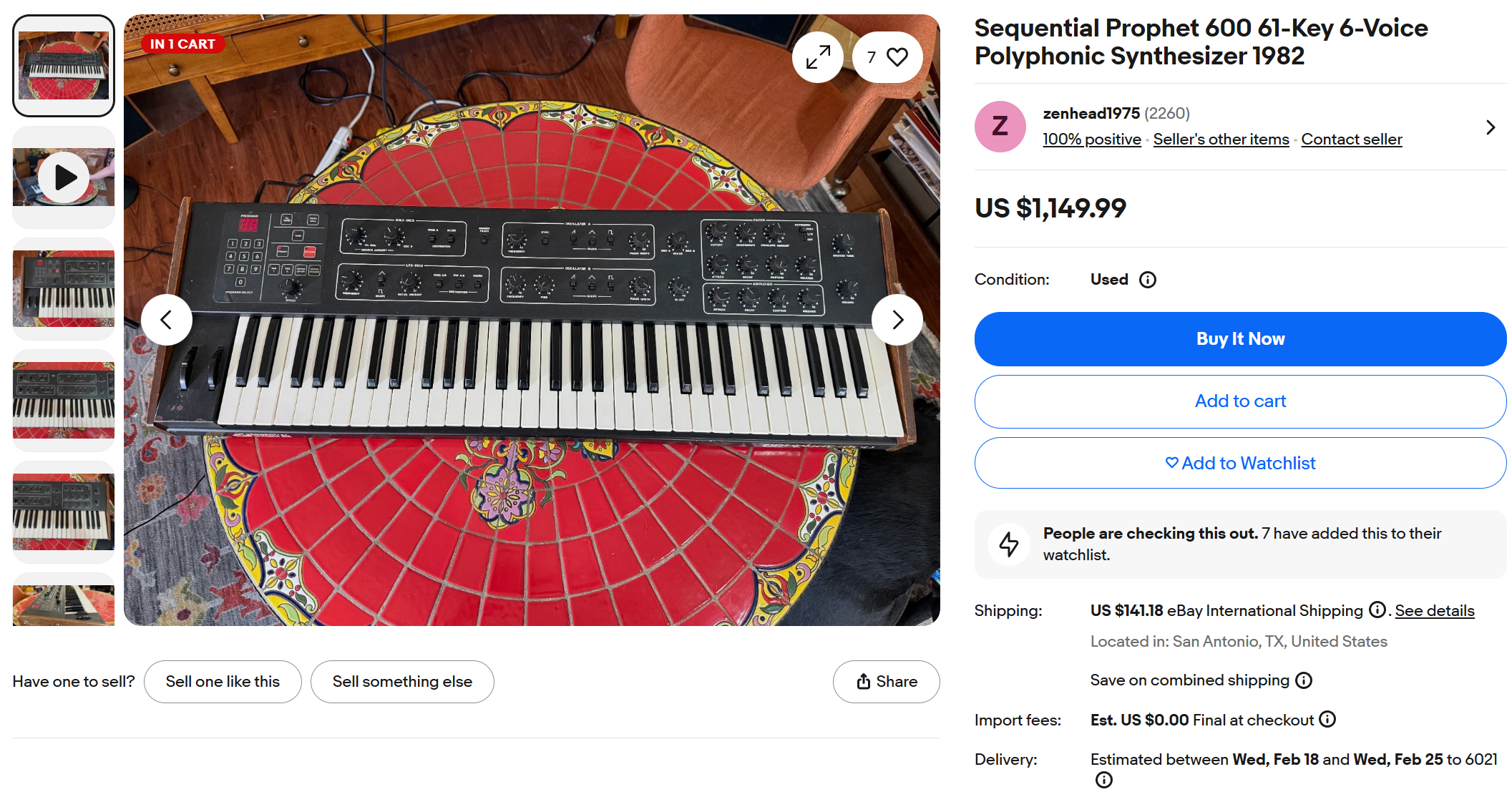Click the Sell one like this button
1512x797 pixels.
(x=223, y=682)
